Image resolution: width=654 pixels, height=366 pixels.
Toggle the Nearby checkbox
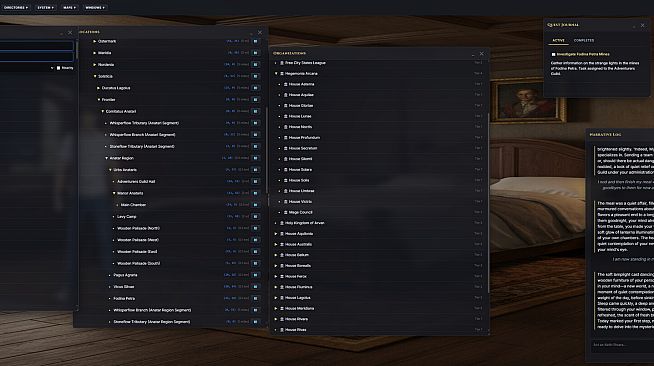click(x=58, y=68)
